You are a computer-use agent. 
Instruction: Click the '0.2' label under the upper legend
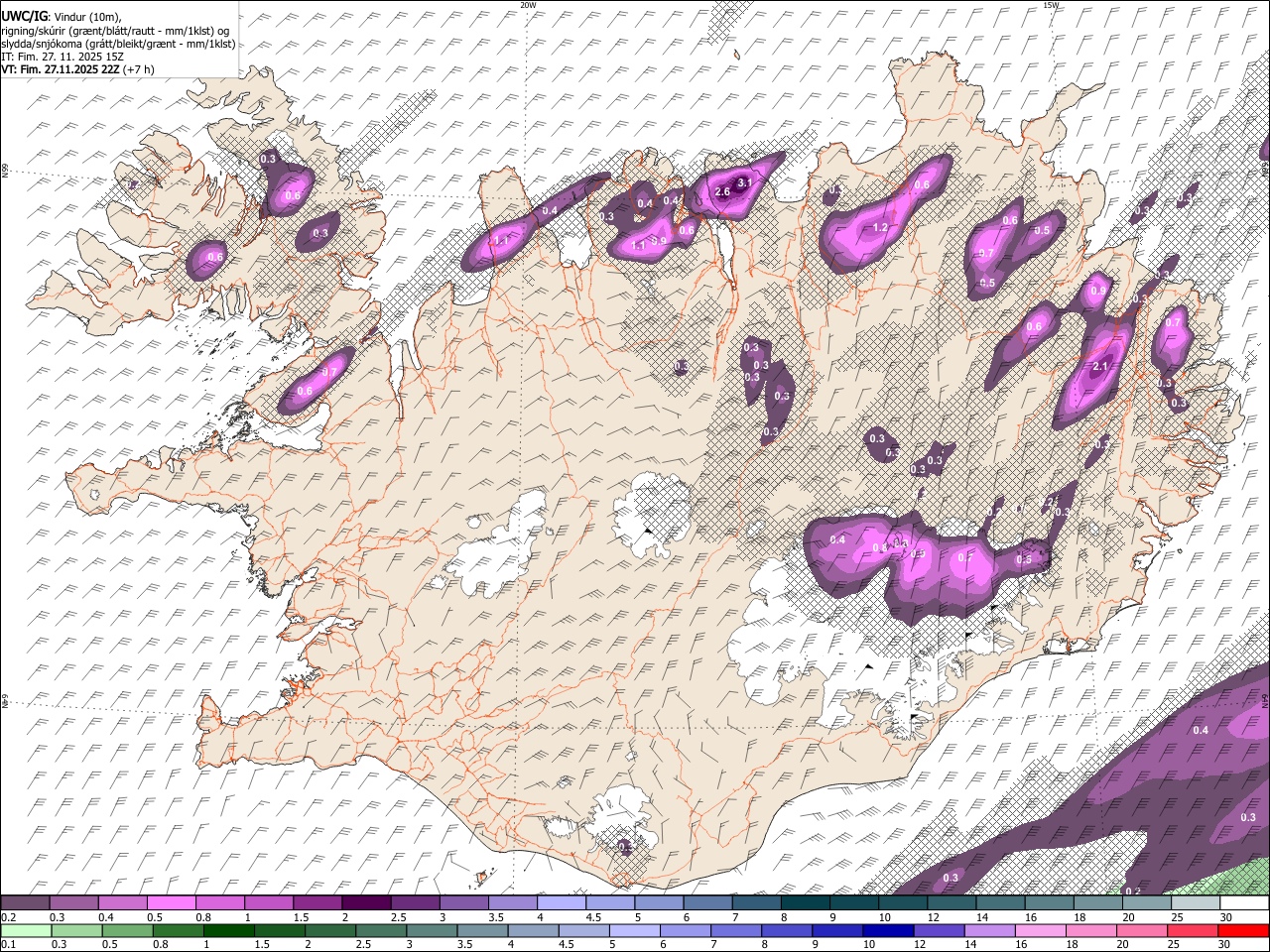tap(8, 917)
